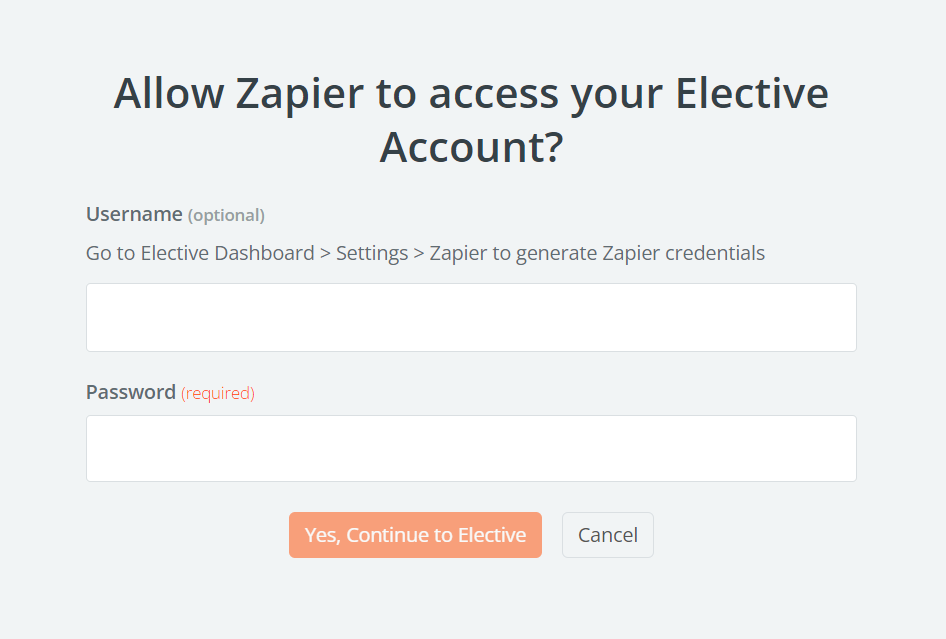Image resolution: width=946 pixels, height=639 pixels.
Task: Click the word credentials in instructions
Action: pos(717,253)
